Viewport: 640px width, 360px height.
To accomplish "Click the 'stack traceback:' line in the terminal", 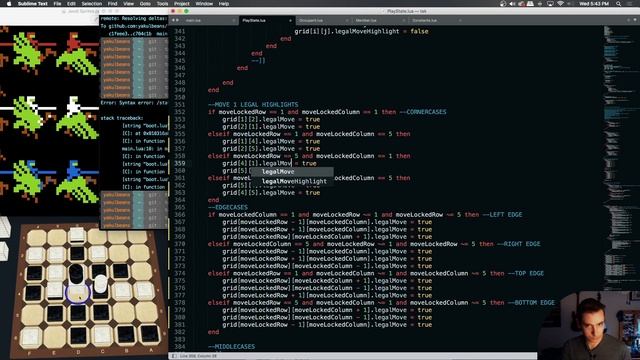I will 122,118.
